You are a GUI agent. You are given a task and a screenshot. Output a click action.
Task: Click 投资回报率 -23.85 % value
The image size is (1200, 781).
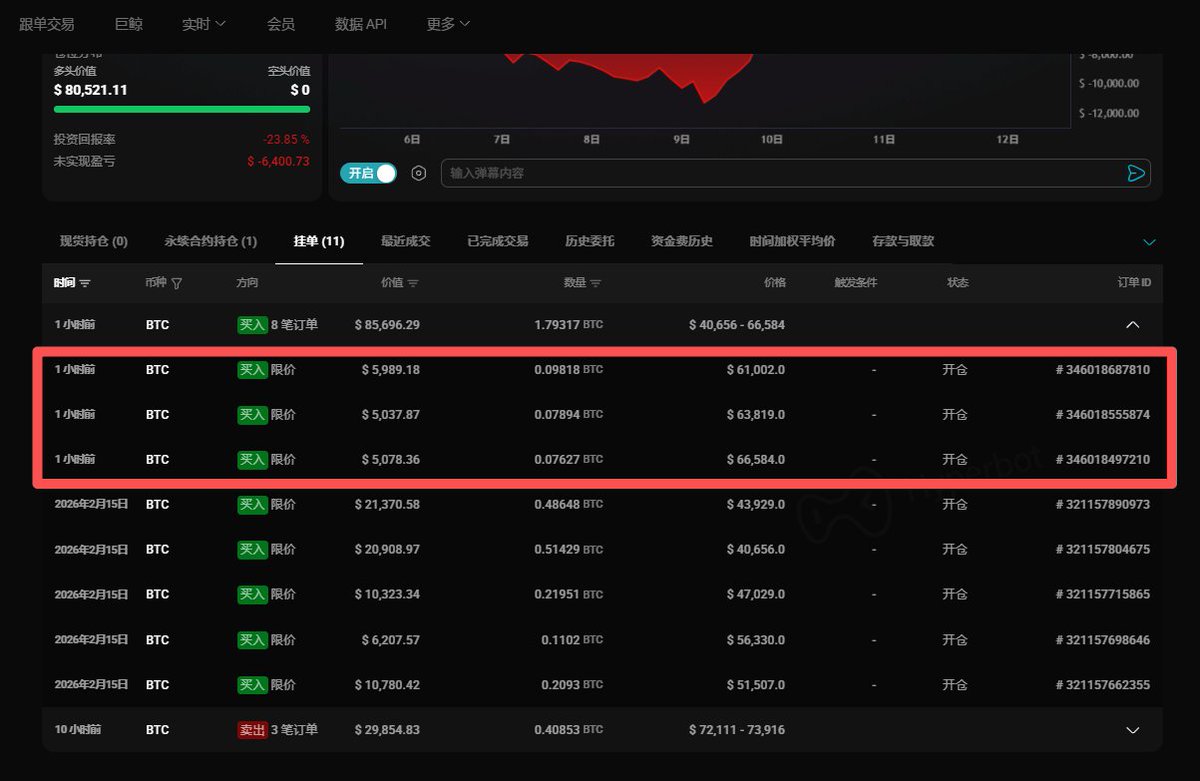pos(285,140)
